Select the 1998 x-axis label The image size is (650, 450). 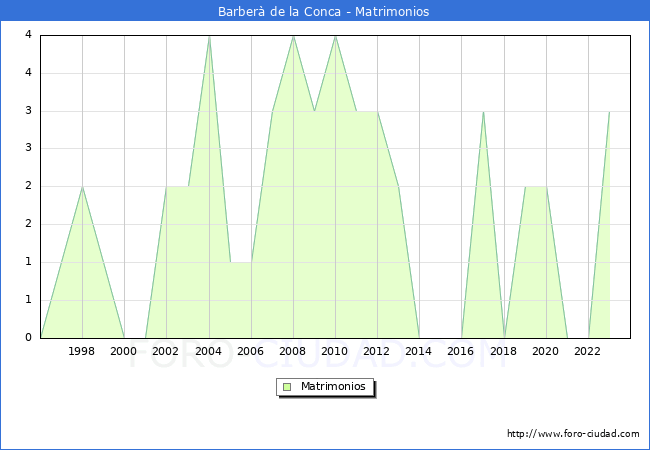tap(81, 351)
